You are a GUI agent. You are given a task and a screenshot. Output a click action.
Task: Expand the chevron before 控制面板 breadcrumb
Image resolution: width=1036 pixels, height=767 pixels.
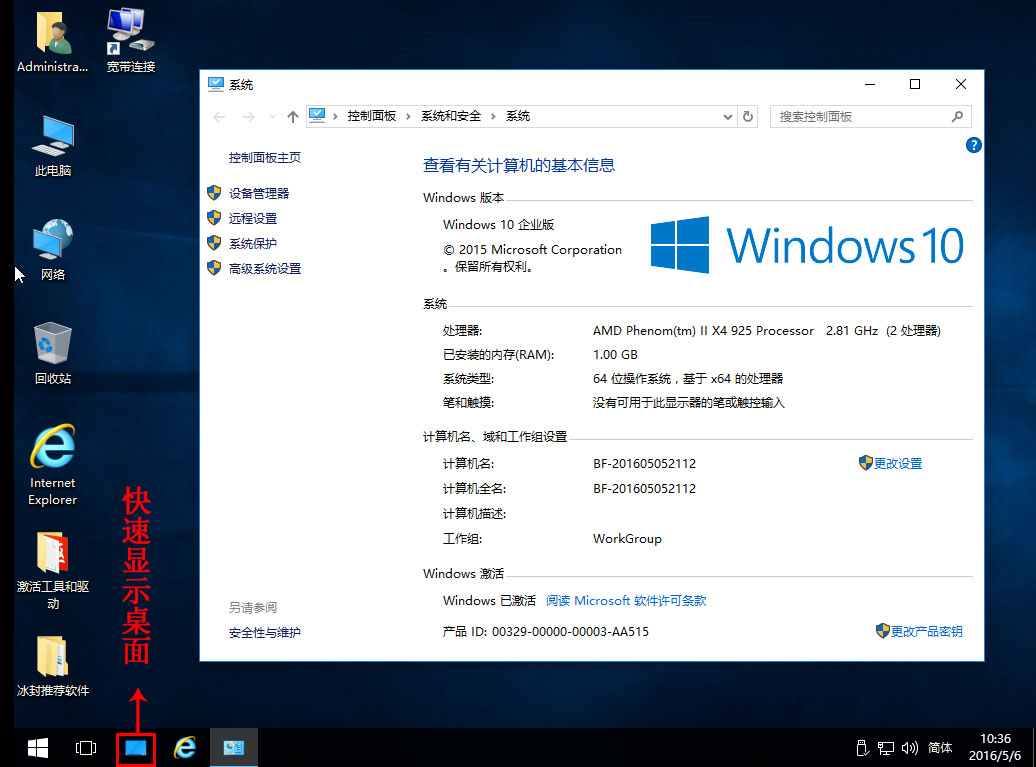[336, 116]
